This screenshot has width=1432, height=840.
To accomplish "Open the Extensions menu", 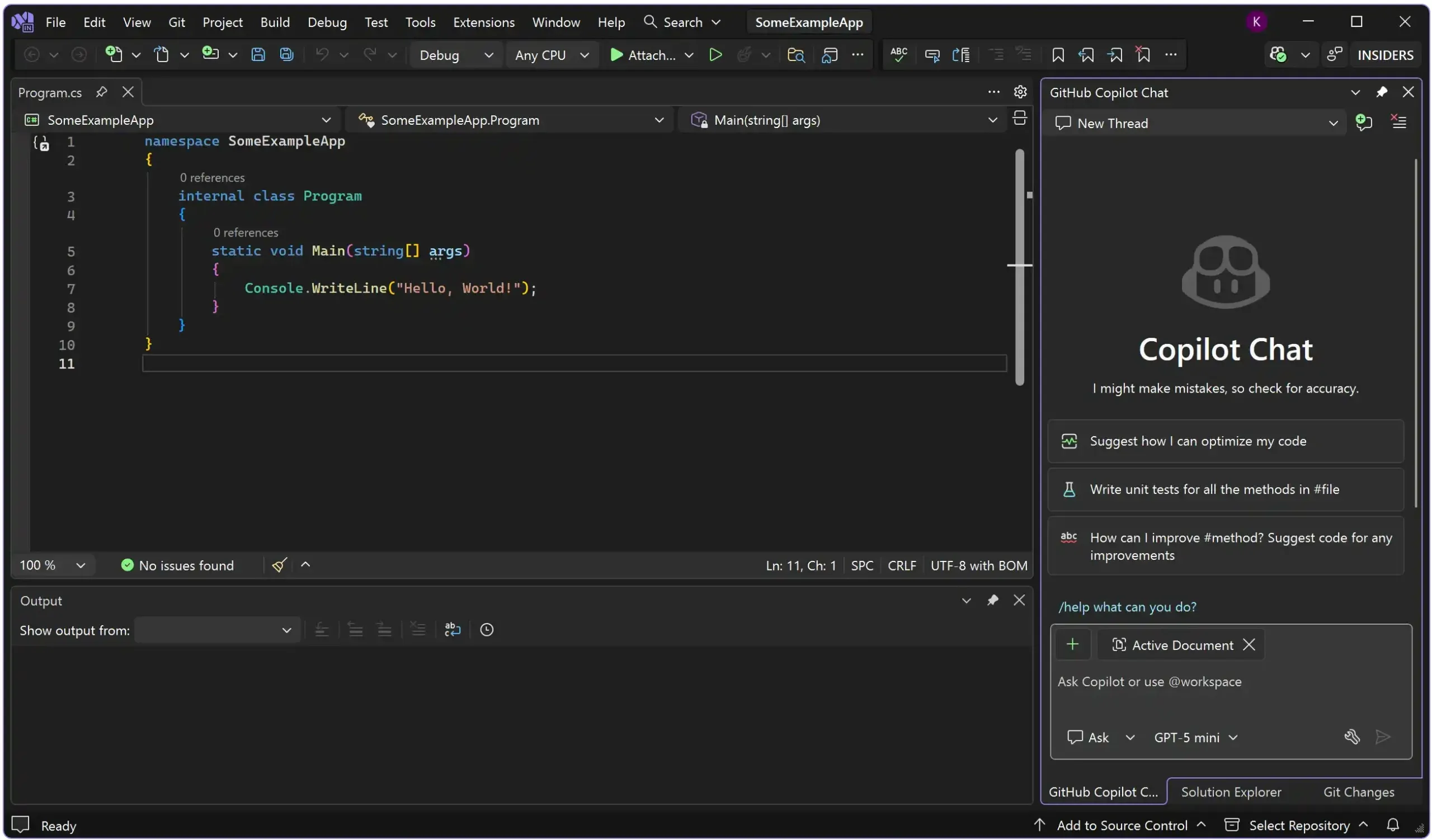I will pyautogui.click(x=484, y=22).
